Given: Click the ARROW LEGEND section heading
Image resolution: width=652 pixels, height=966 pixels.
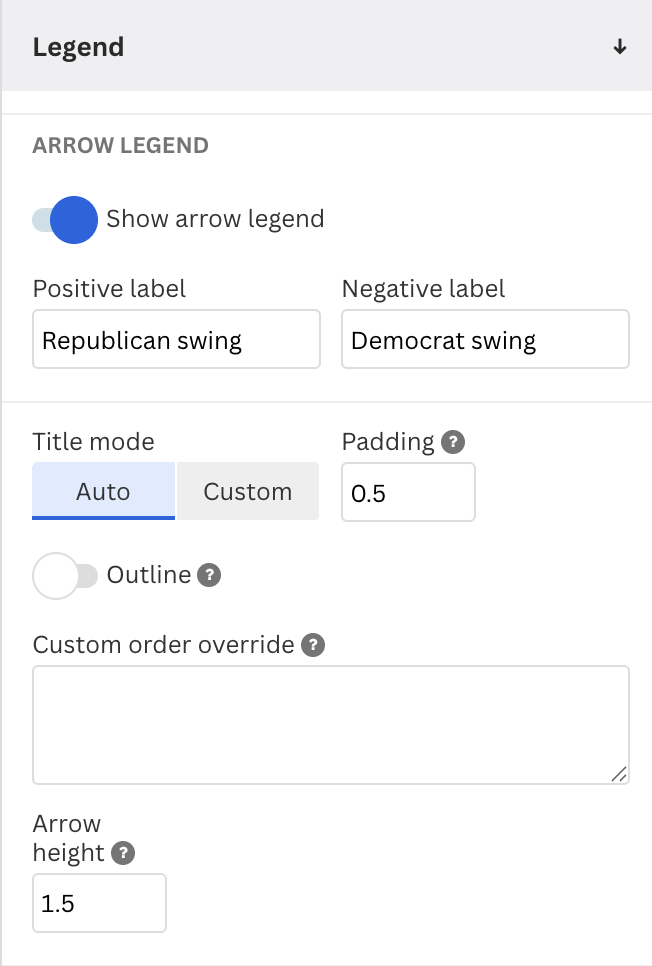Looking at the screenshot, I should tap(121, 145).
